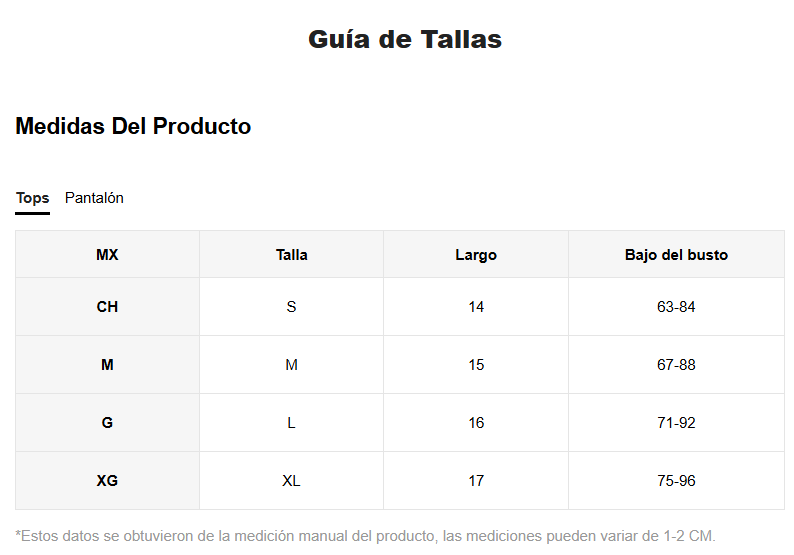
Task: Select the M size in MX column
Action: (107, 365)
